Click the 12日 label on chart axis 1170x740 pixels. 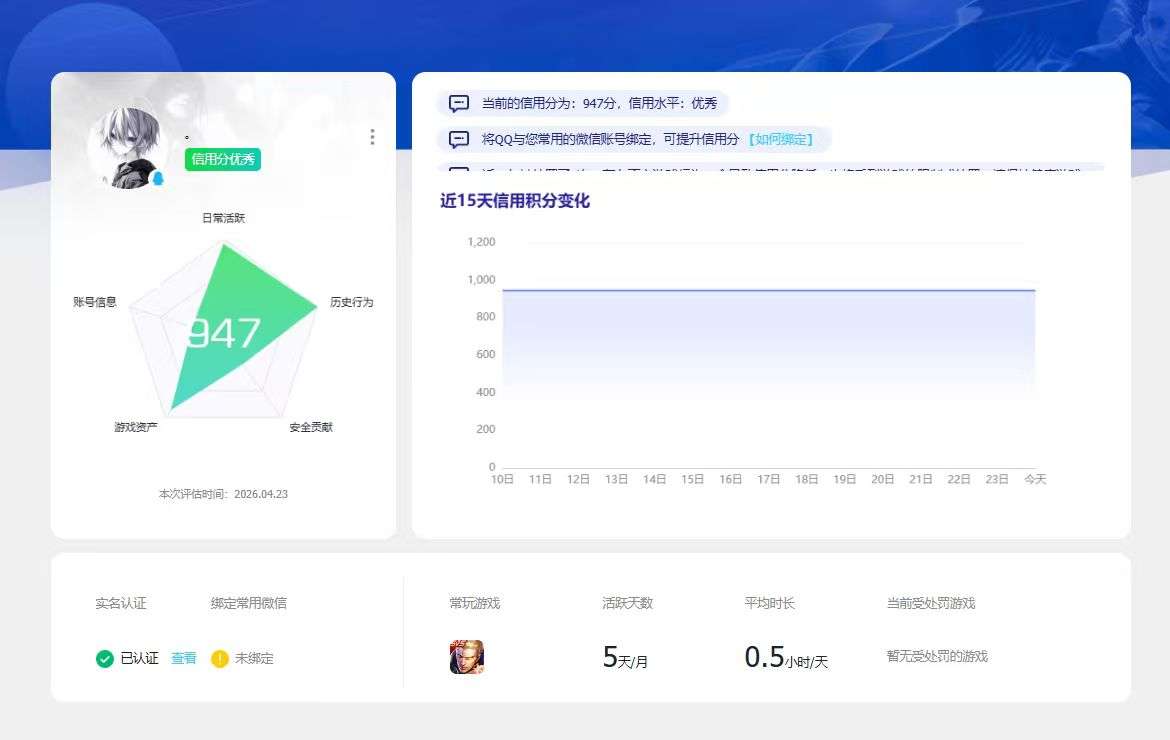click(578, 479)
